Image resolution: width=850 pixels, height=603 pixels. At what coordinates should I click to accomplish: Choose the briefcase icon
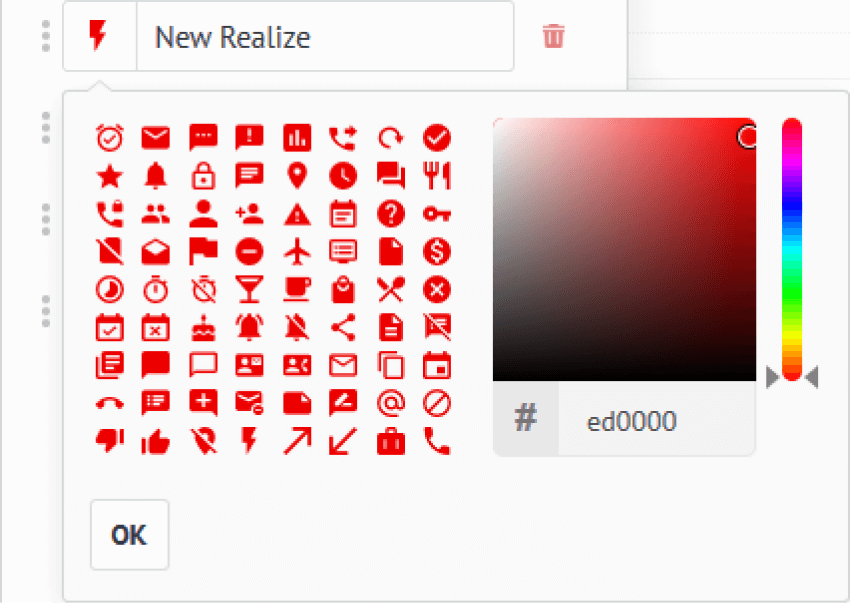tap(391, 441)
